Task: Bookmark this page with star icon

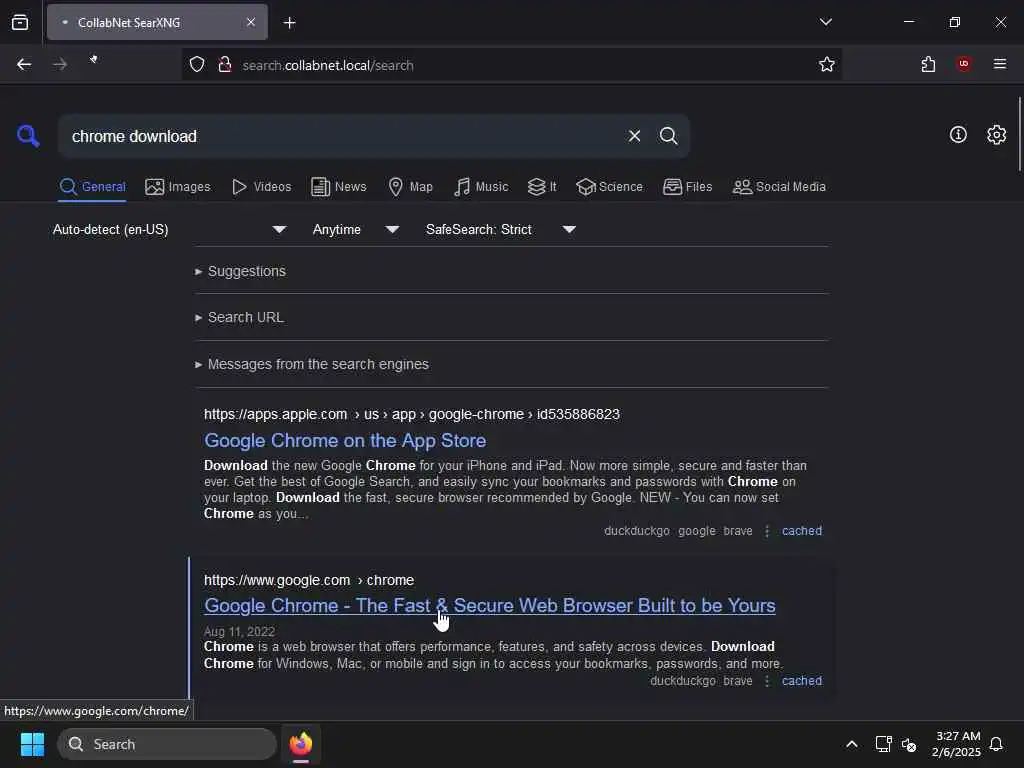Action: 826,65
